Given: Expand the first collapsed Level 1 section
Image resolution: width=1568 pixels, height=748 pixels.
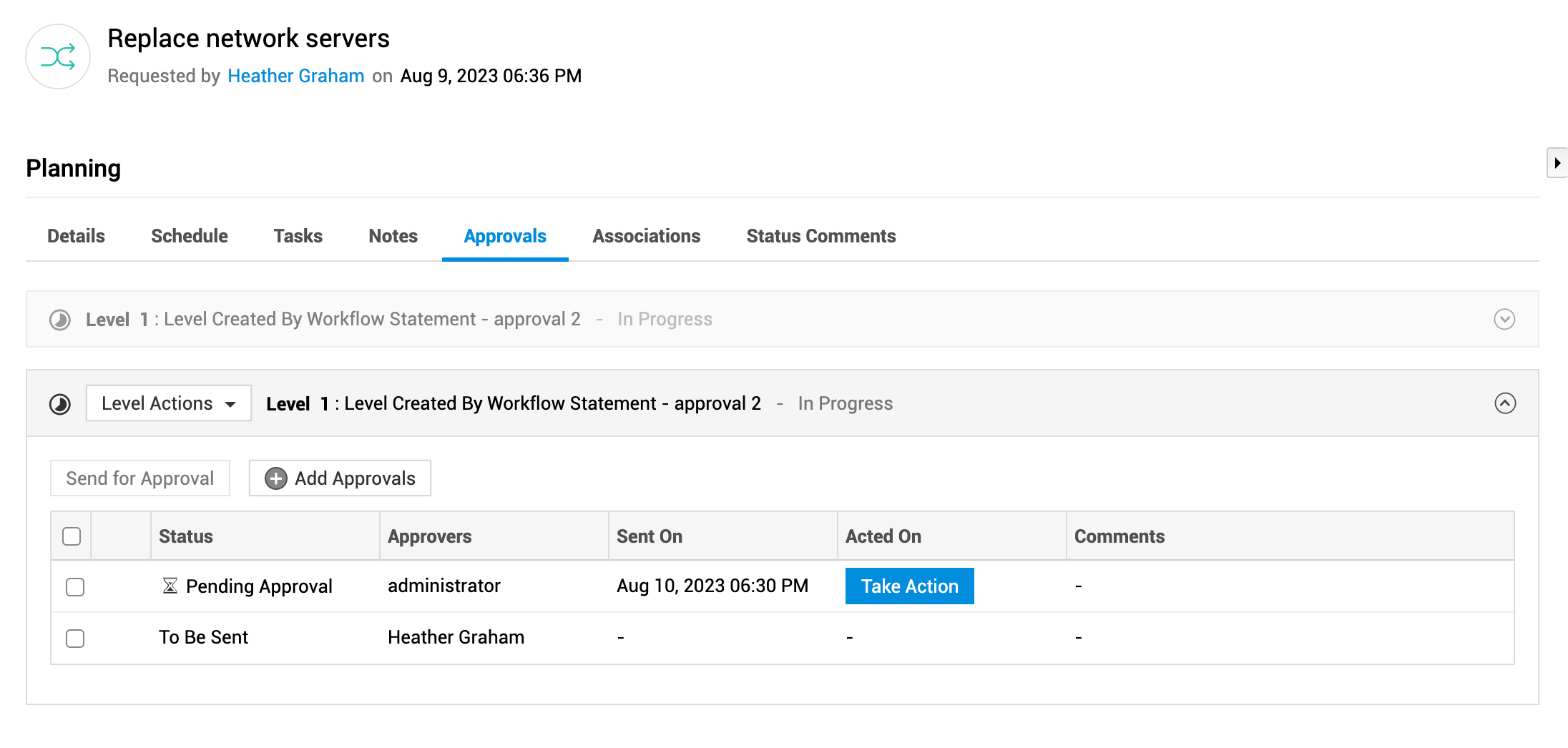Looking at the screenshot, I should tap(1504, 319).
